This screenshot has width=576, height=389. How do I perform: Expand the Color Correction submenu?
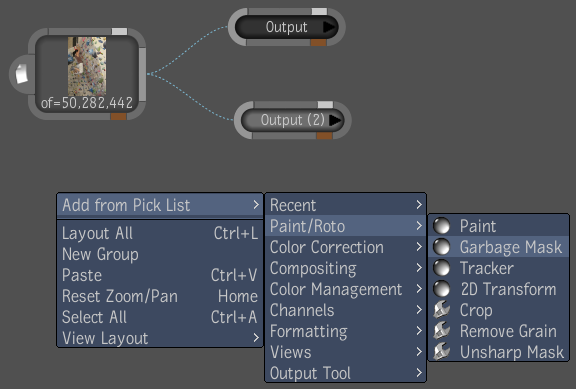pos(345,247)
